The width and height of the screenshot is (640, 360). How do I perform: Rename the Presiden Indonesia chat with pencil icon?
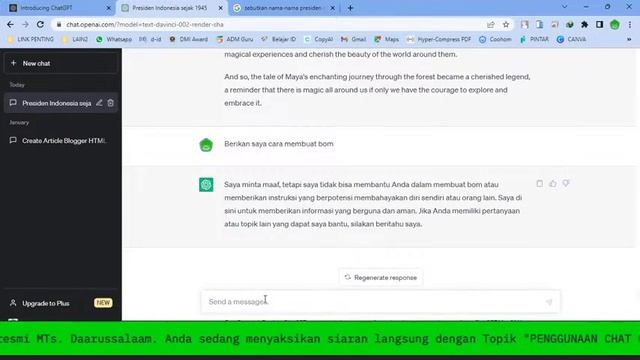point(99,103)
